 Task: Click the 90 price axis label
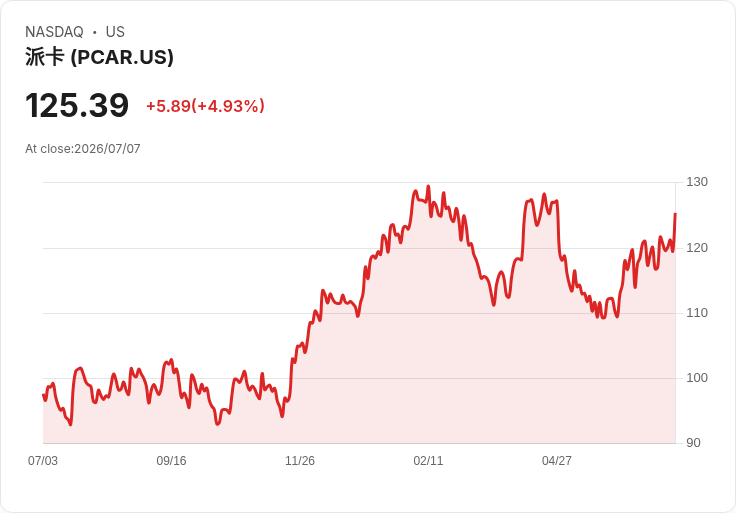693,443
